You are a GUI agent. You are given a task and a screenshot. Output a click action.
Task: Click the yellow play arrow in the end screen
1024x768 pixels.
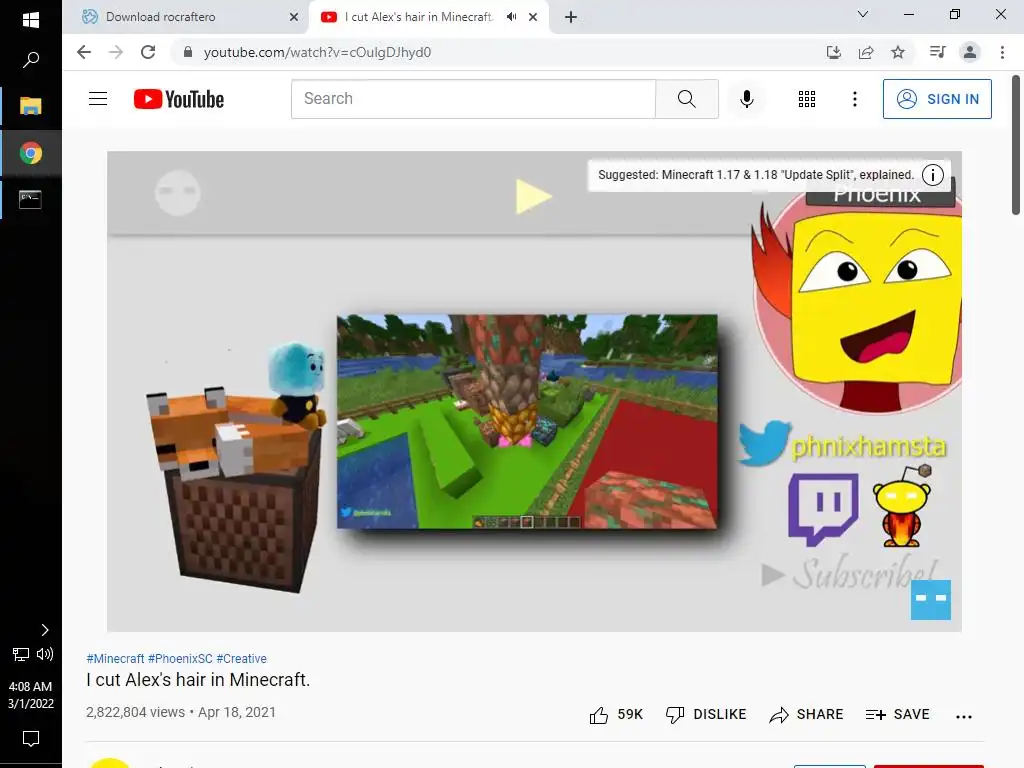[533, 196]
